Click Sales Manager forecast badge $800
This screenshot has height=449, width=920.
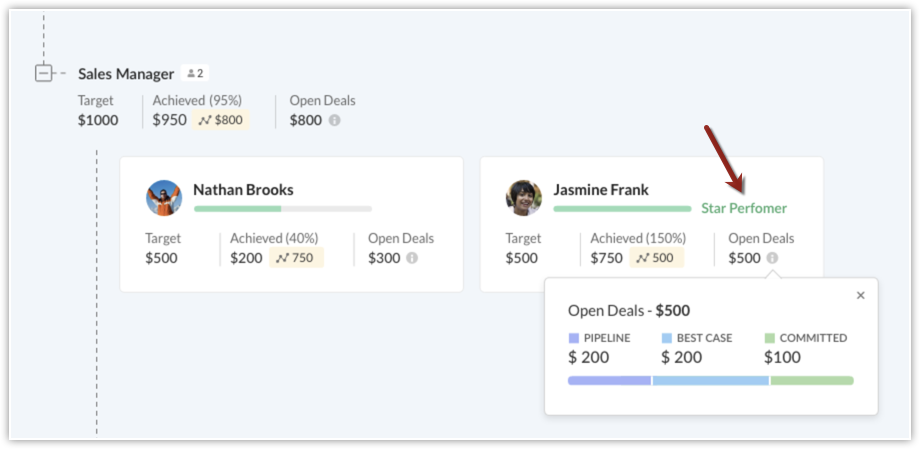pyautogui.click(x=220, y=120)
